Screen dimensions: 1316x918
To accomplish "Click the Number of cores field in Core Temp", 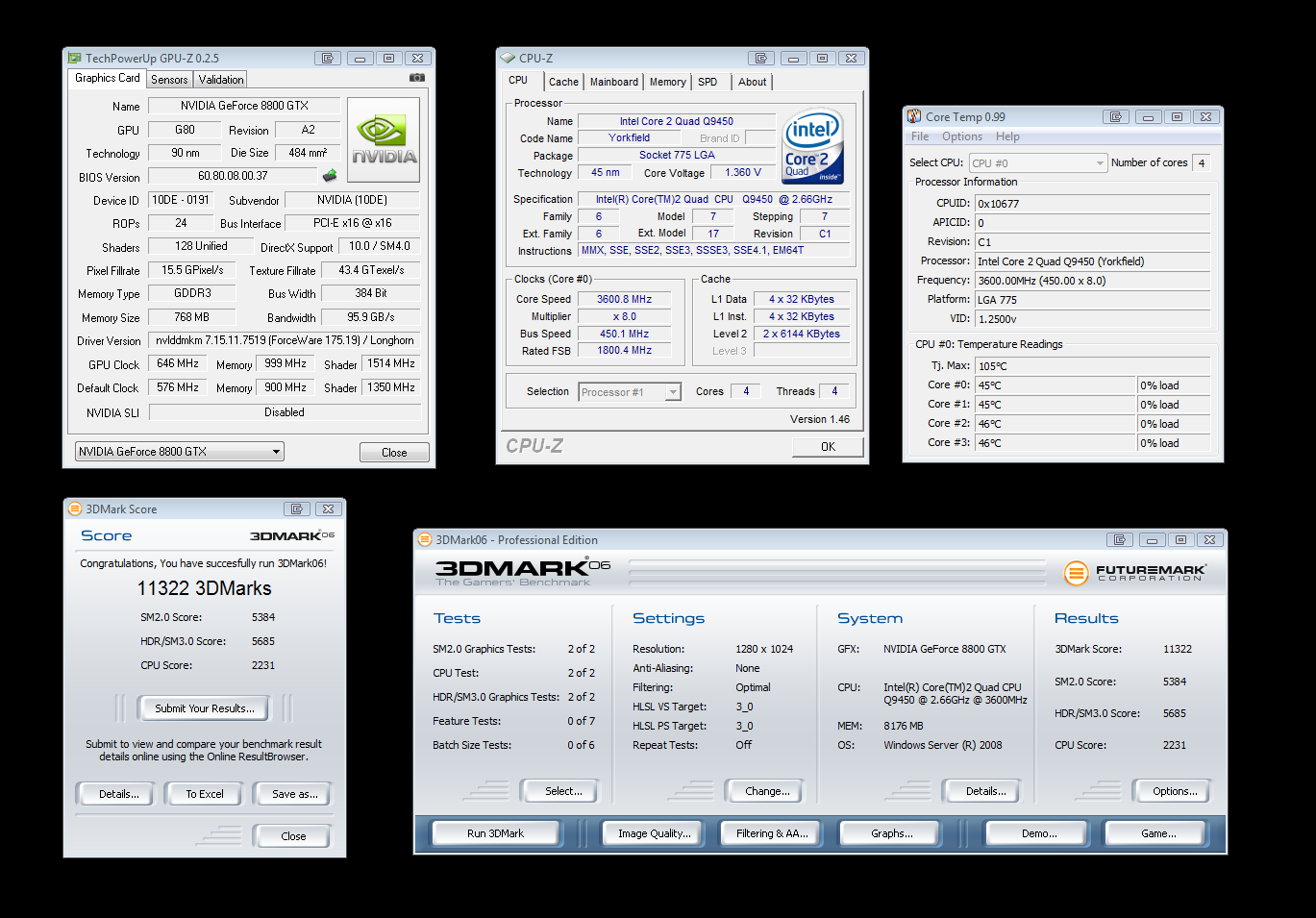I will pos(1201,163).
